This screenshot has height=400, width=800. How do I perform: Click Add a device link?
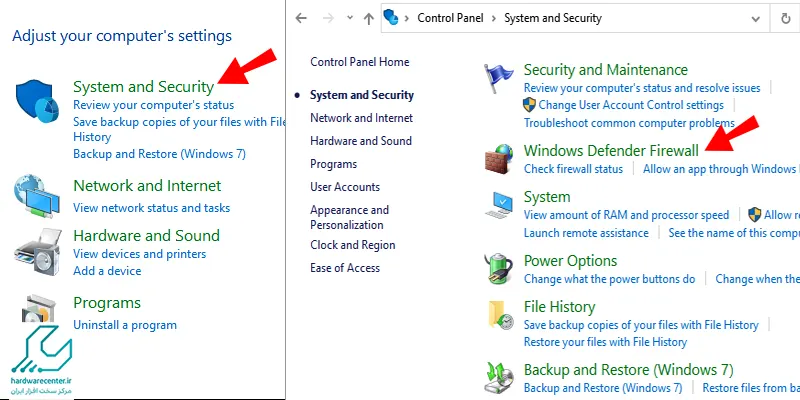click(107, 271)
